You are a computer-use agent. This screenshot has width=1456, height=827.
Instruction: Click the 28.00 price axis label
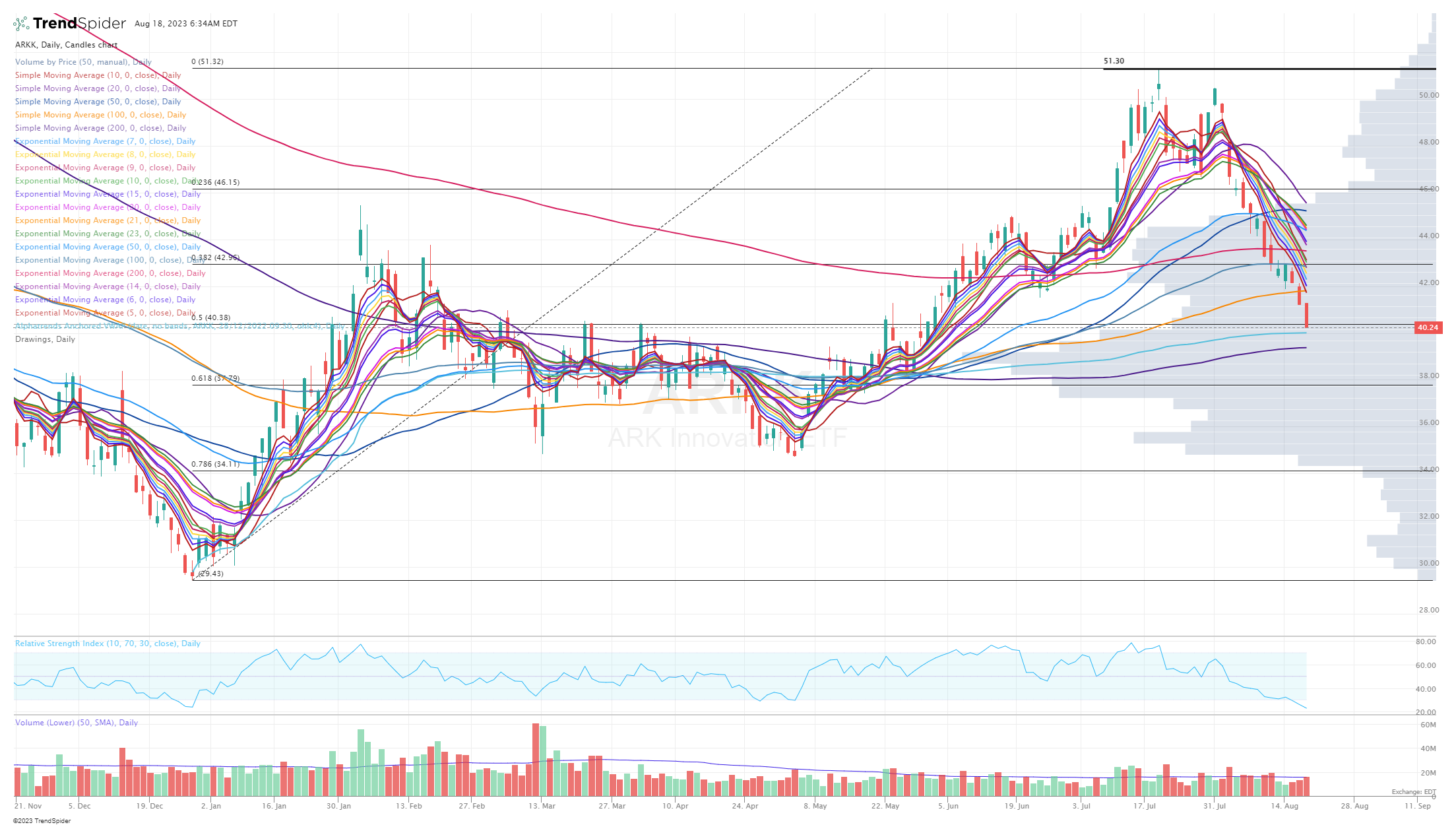(1429, 610)
